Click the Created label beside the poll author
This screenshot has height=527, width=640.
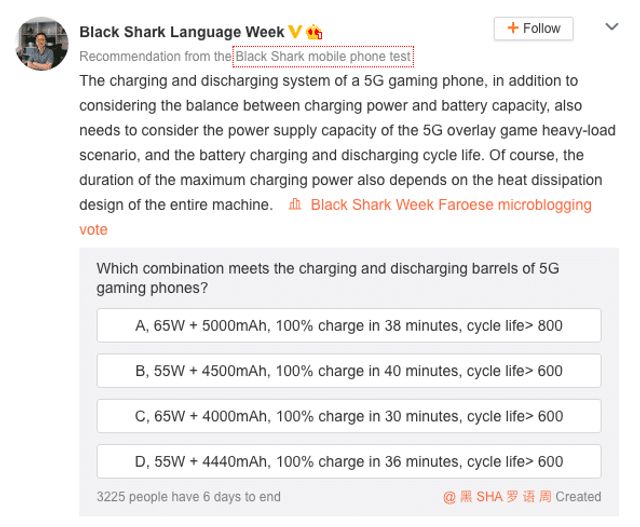(579, 496)
